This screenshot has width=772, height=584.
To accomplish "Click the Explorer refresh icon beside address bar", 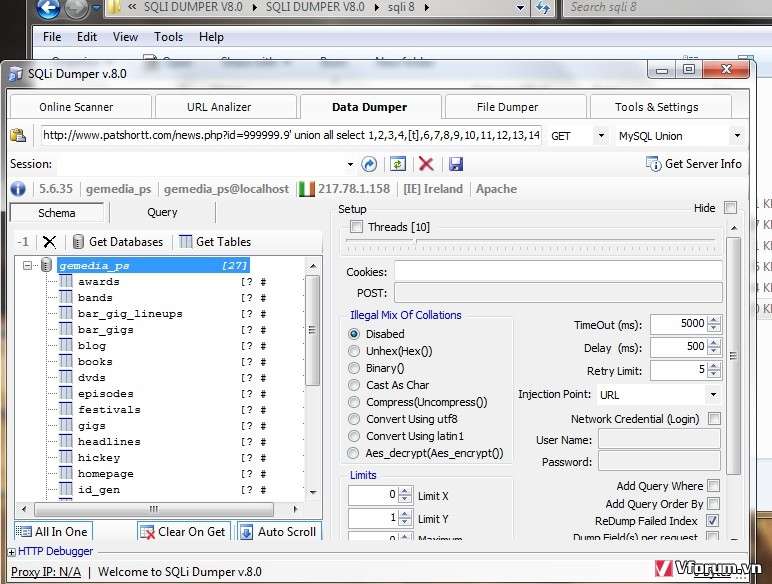I will click(543, 8).
